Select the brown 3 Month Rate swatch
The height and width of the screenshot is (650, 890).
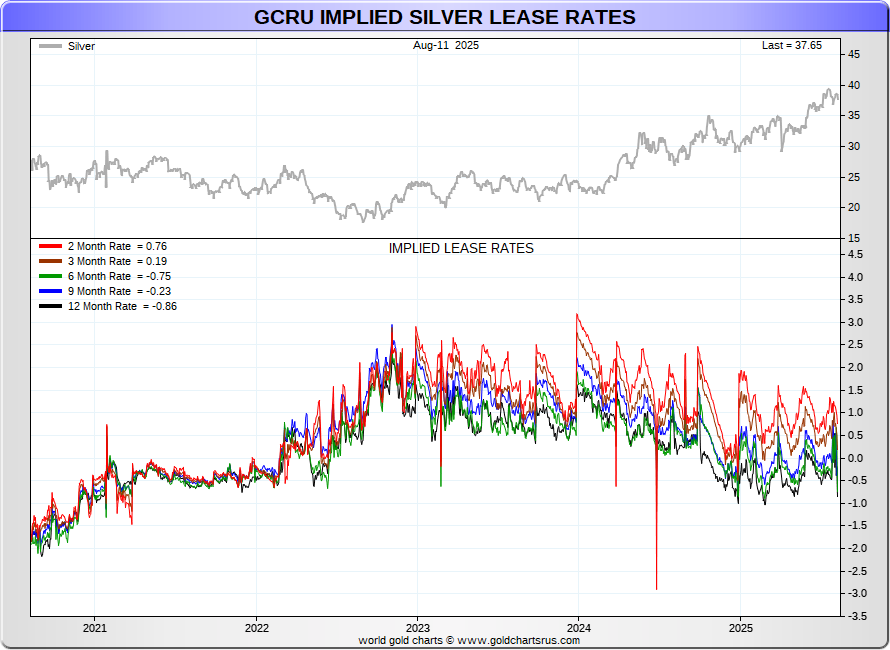click(x=51, y=261)
